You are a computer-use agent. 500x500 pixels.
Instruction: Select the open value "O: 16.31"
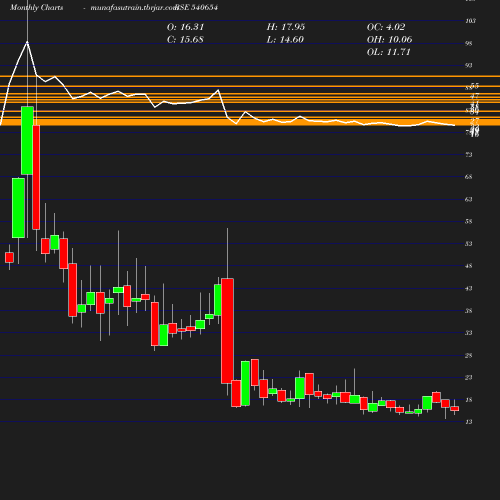pyautogui.click(x=185, y=27)
